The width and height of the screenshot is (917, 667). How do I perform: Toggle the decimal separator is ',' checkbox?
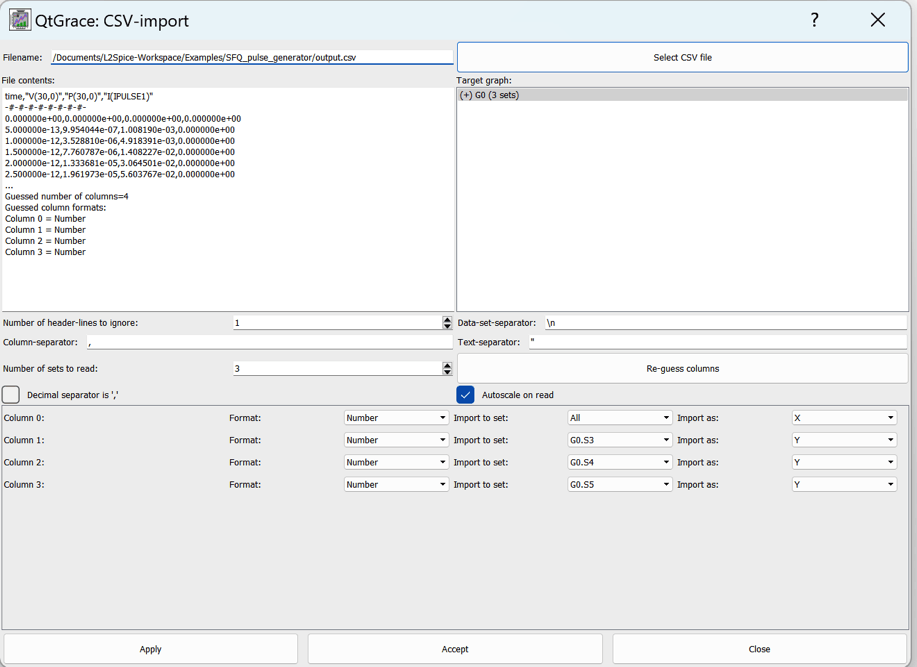click(x=11, y=395)
